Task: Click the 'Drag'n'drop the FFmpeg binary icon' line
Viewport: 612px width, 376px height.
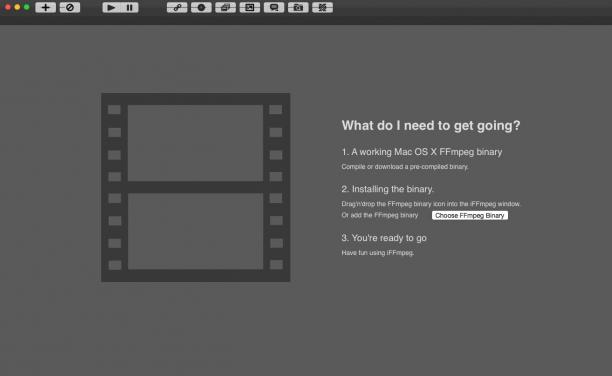Action: point(431,204)
